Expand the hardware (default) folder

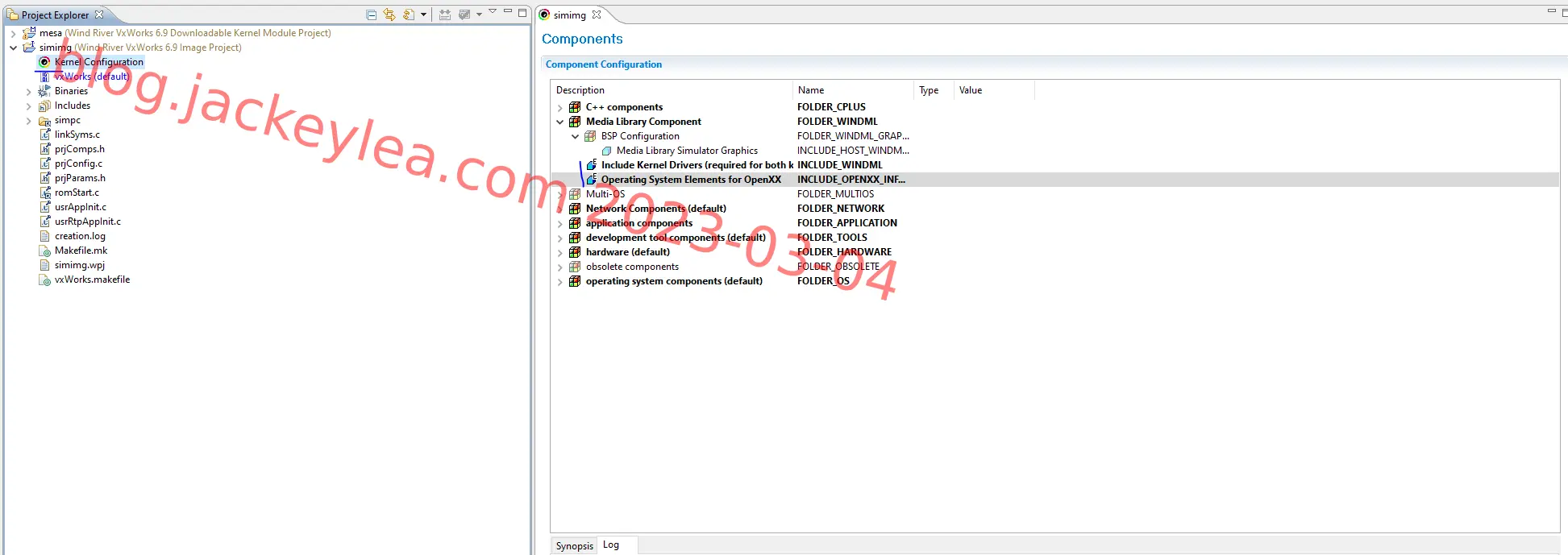point(560,253)
